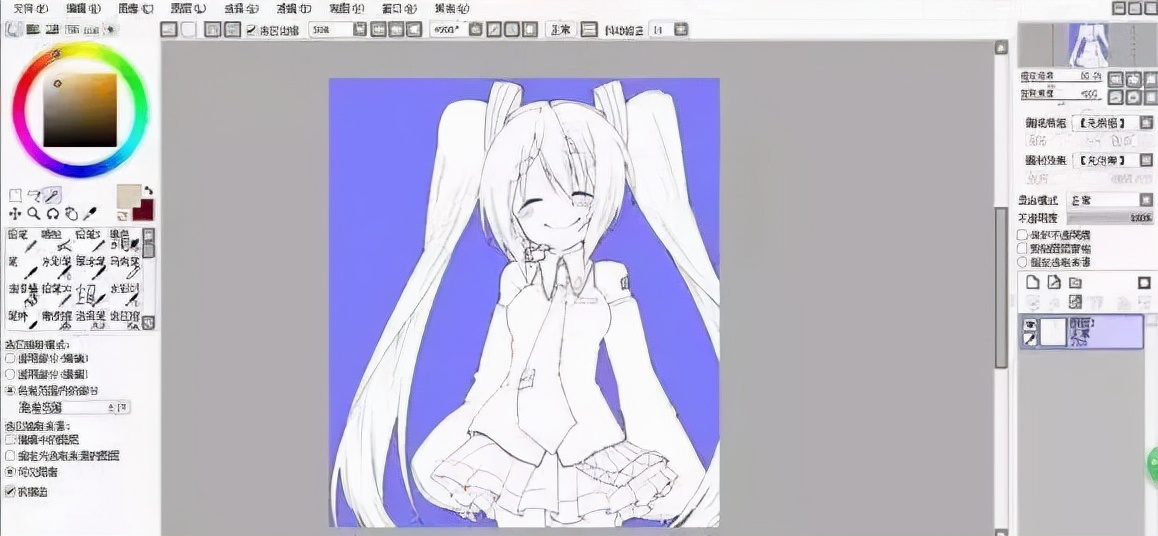This screenshot has width=1158, height=536.
Task: Open the Filter menu
Action: [294, 9]
